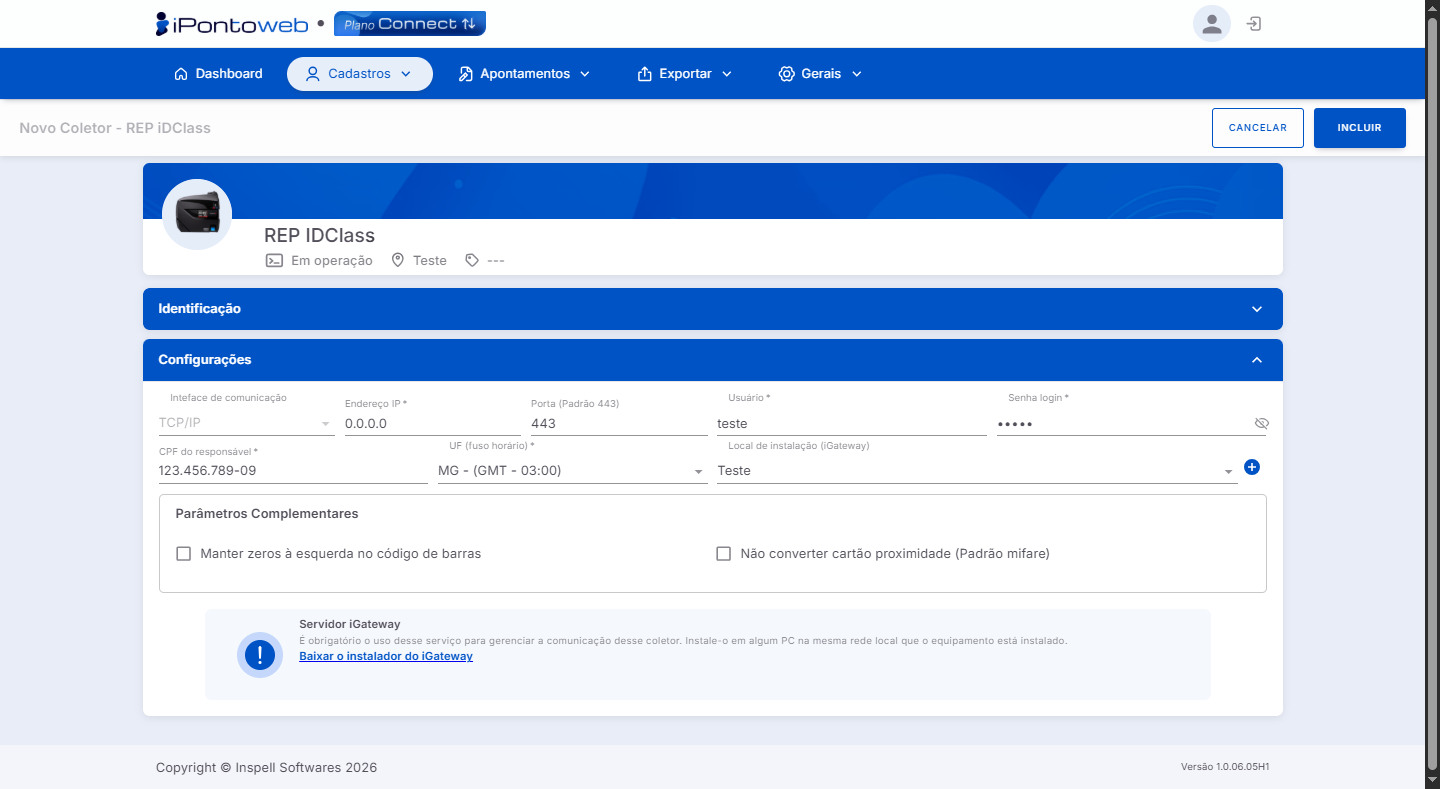This screenshot has width=1440, height=789.
Task: Click the Senha login password field
Action: 1123,423
